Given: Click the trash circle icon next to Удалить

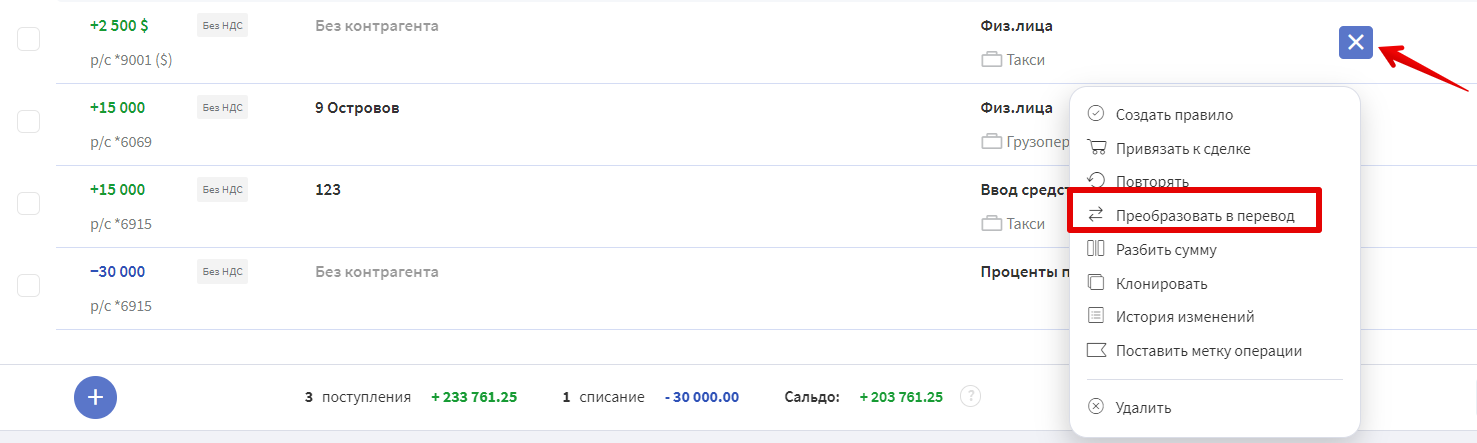Looking at the screenshot, I should 1095,407.
